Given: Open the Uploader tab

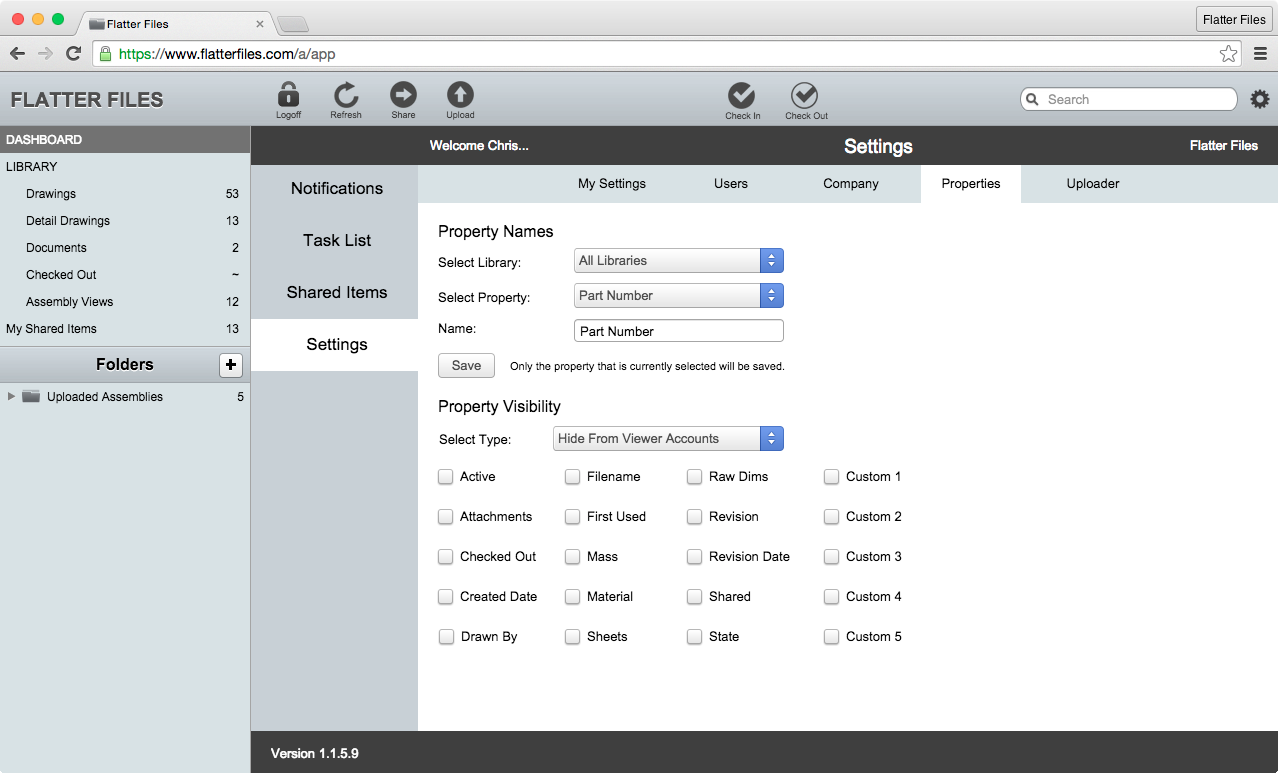Looking at the screenshot, I should pos(1093,184).
